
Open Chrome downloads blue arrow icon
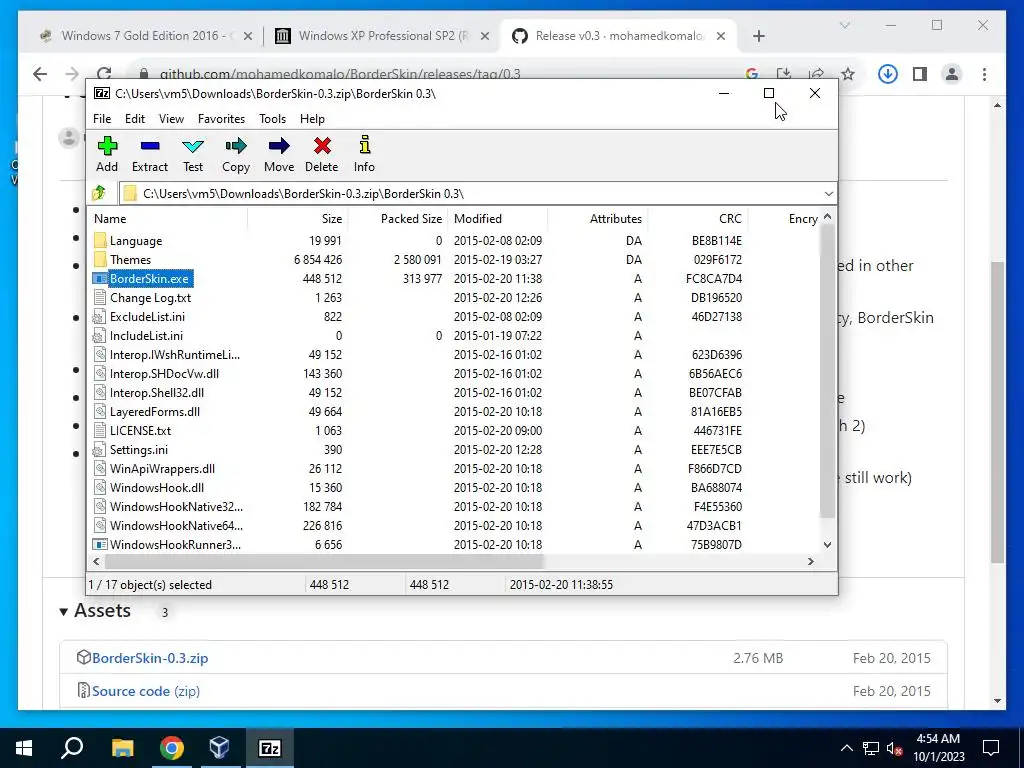888,74
